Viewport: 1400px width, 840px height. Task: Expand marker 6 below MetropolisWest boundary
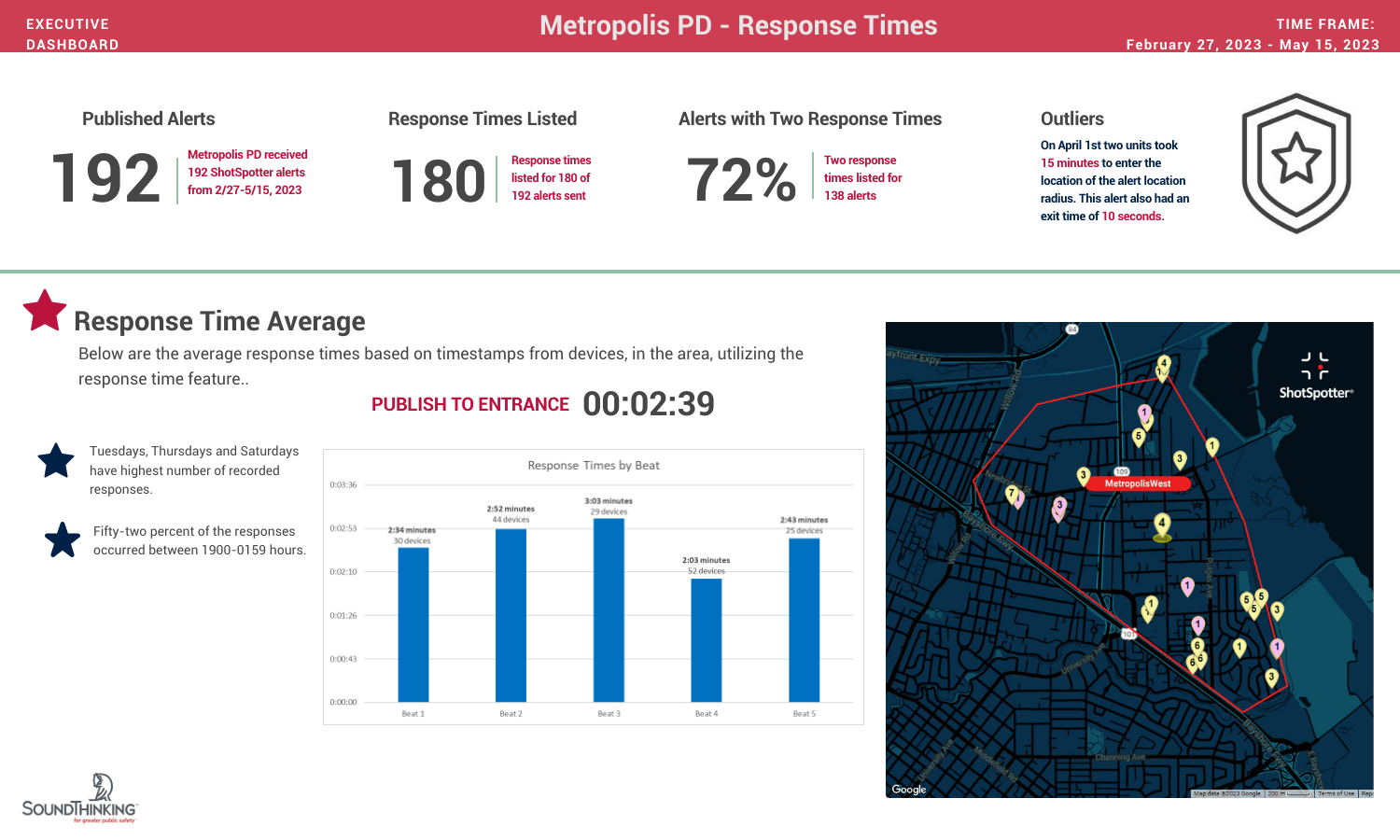1197,645
